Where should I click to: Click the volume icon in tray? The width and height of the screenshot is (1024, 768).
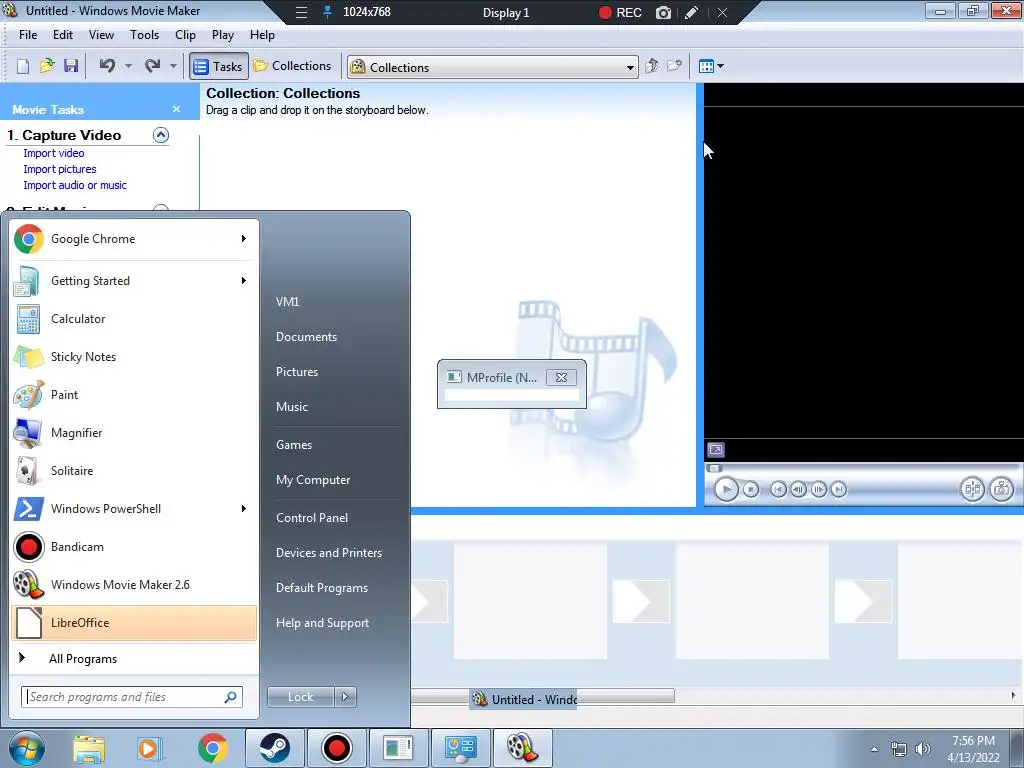click(923, 749)
